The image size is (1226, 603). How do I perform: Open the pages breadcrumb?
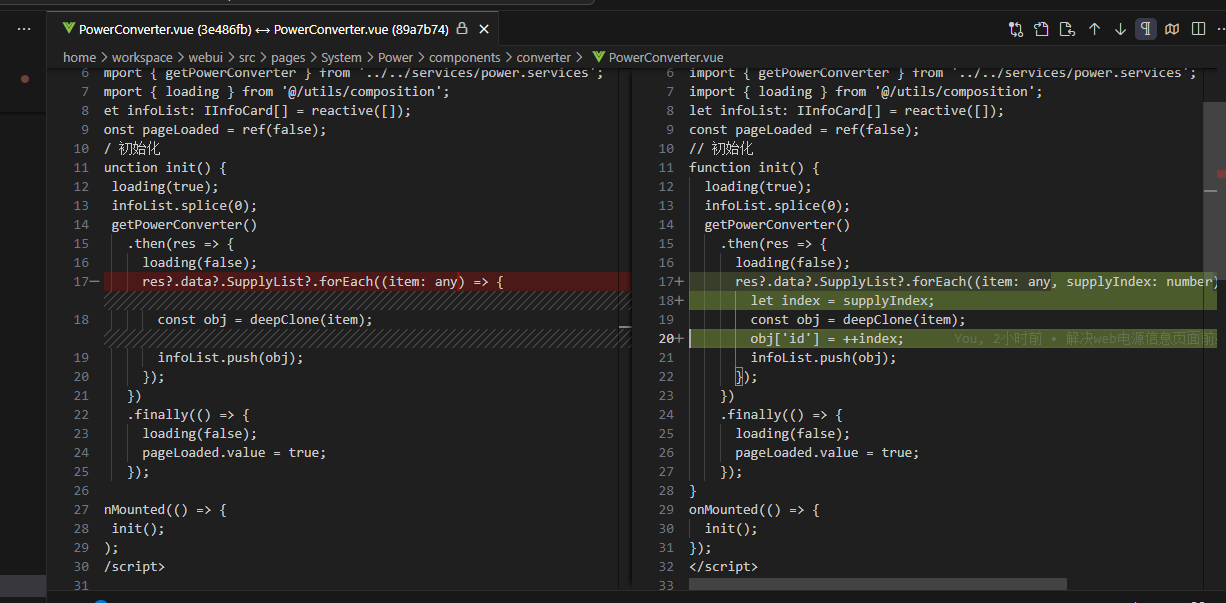point(288,57)
